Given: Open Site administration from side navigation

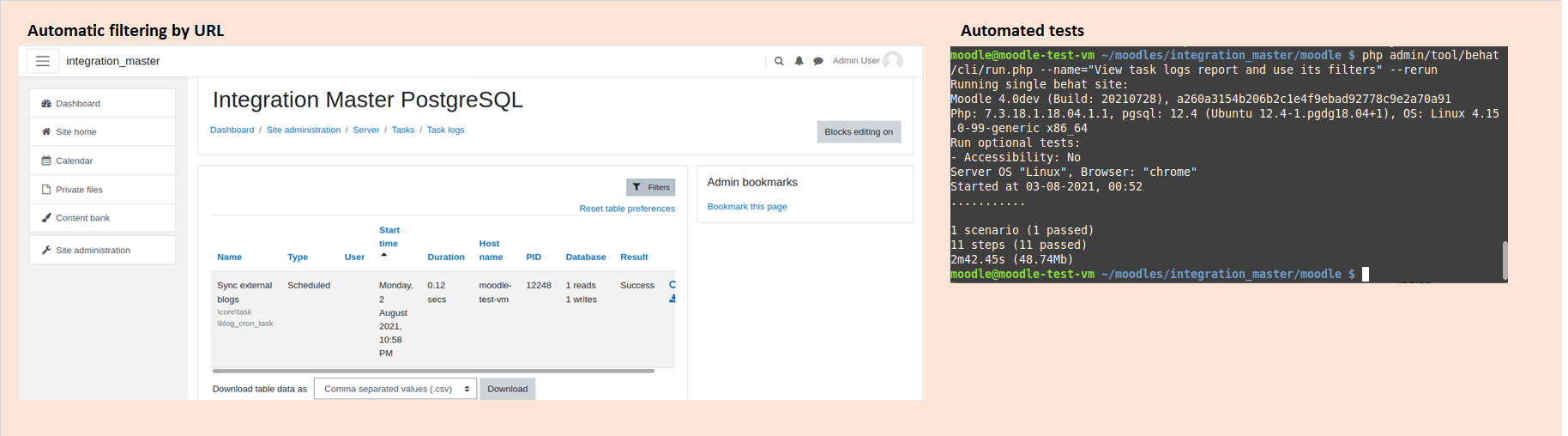Looking at the screenshot, I should 102,250.
